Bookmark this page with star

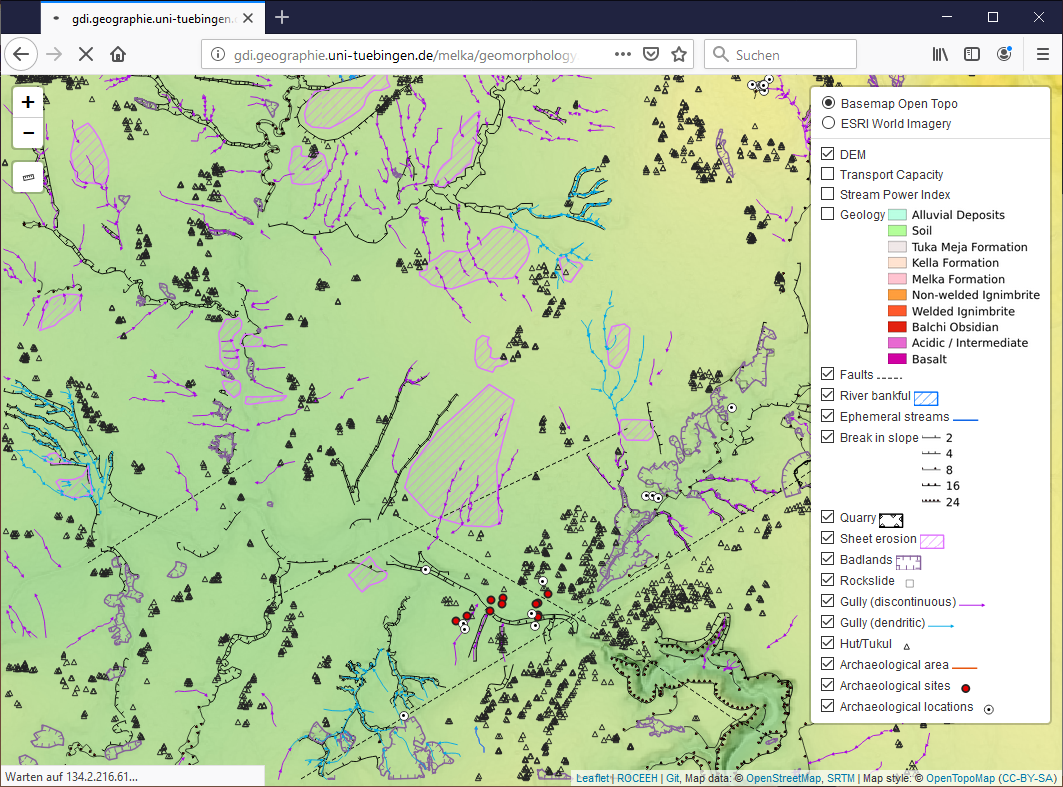point(679,54)
